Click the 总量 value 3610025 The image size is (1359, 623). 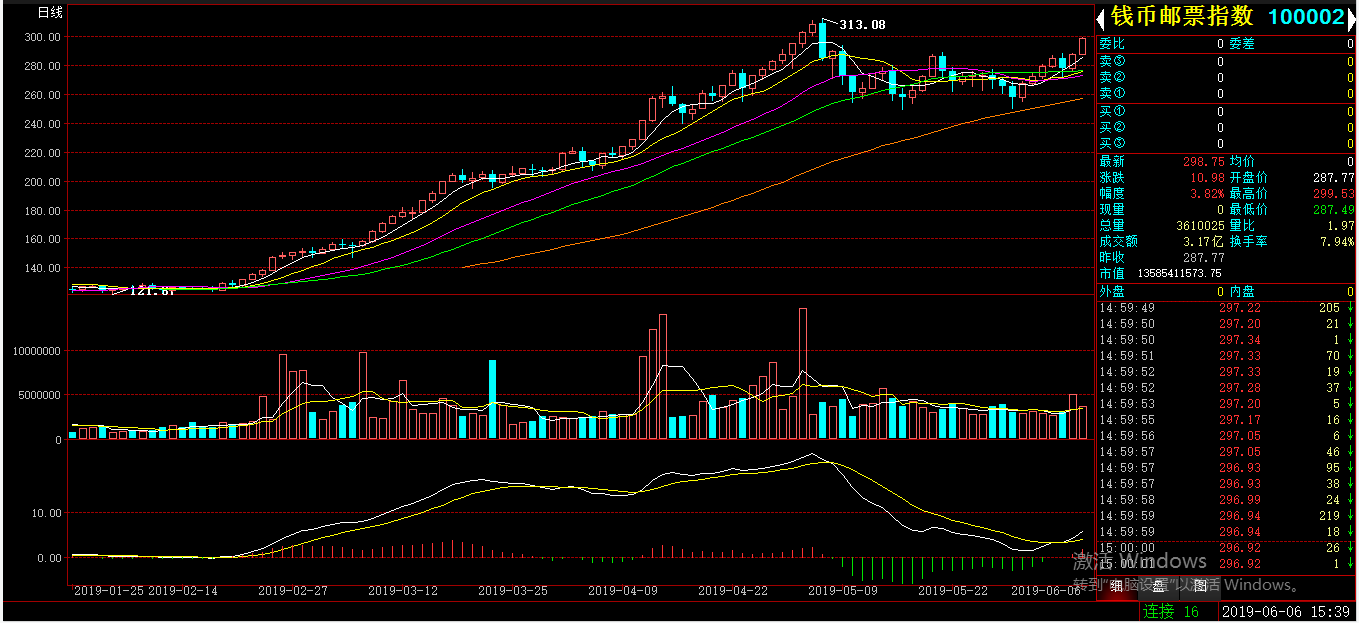coord(1200,226)
